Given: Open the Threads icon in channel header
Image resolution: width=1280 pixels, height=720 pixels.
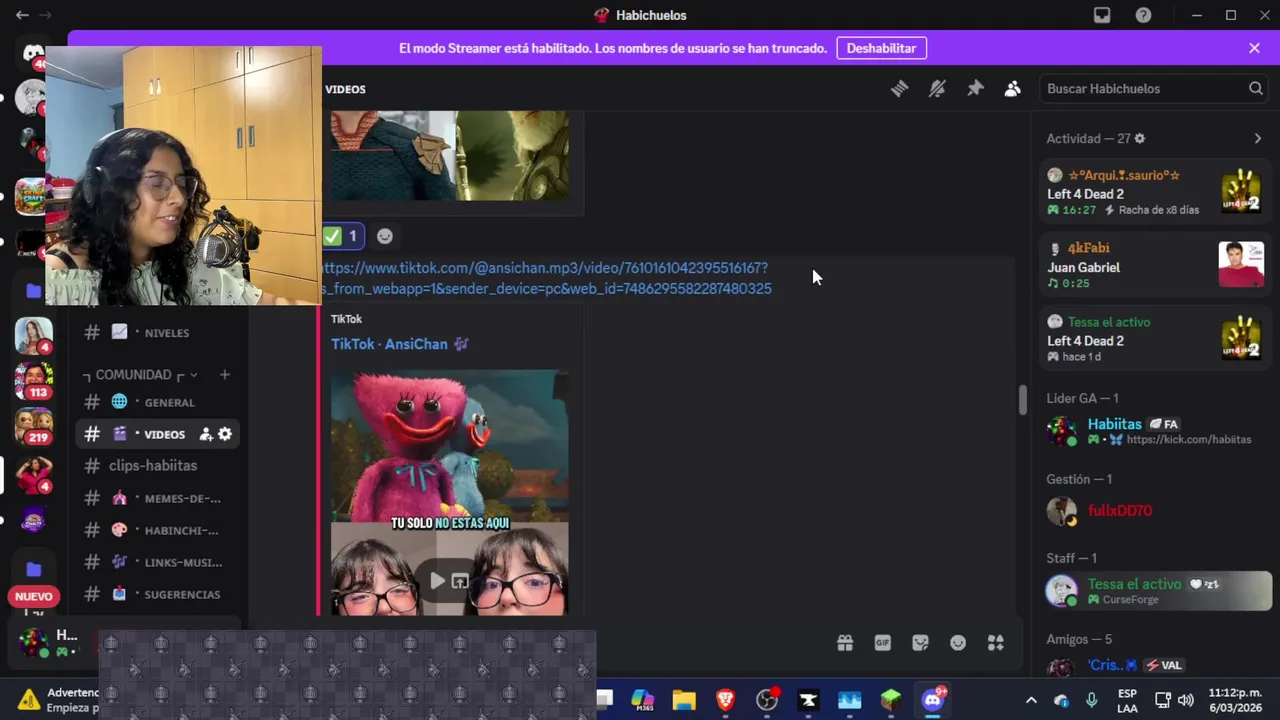Looking at the screenshot, I should (x=899, y=89).
